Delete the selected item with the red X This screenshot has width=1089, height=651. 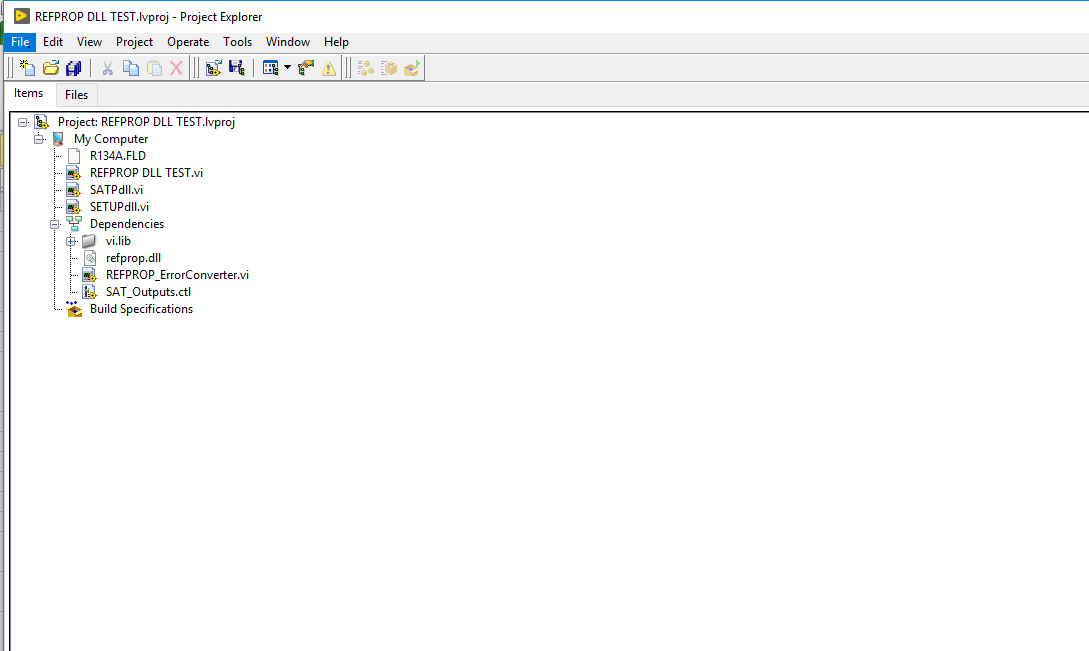click(177, 67)
